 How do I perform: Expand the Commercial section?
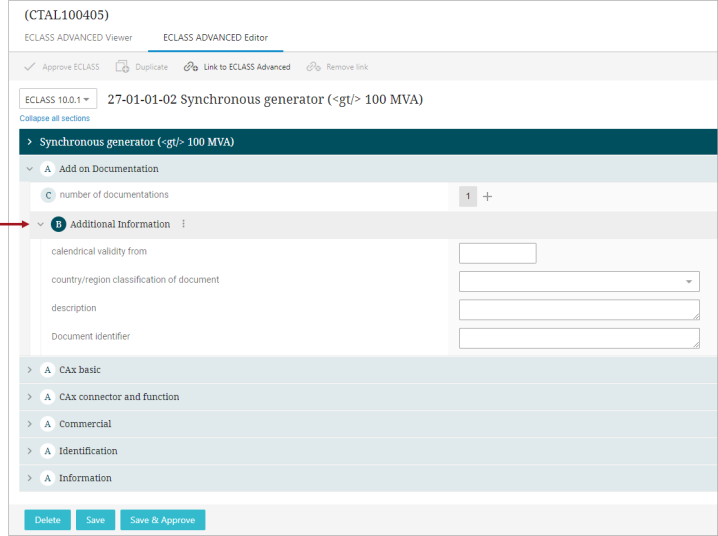30,424
